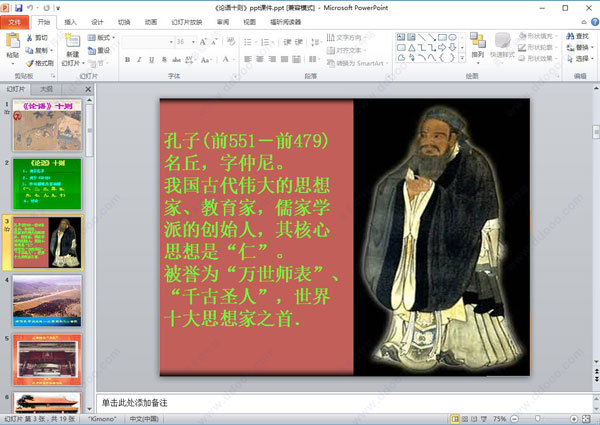Open the Layout (版式) dropdown
600x425 pixels.
coord(101,37)
